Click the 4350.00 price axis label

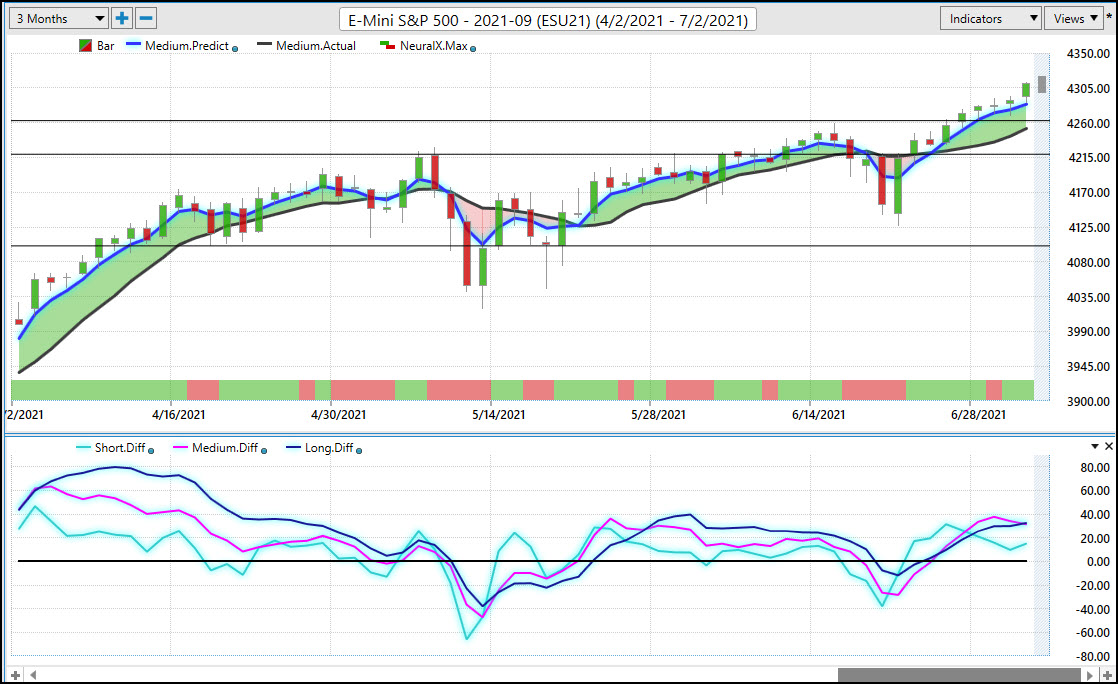tap(1088, 53)
